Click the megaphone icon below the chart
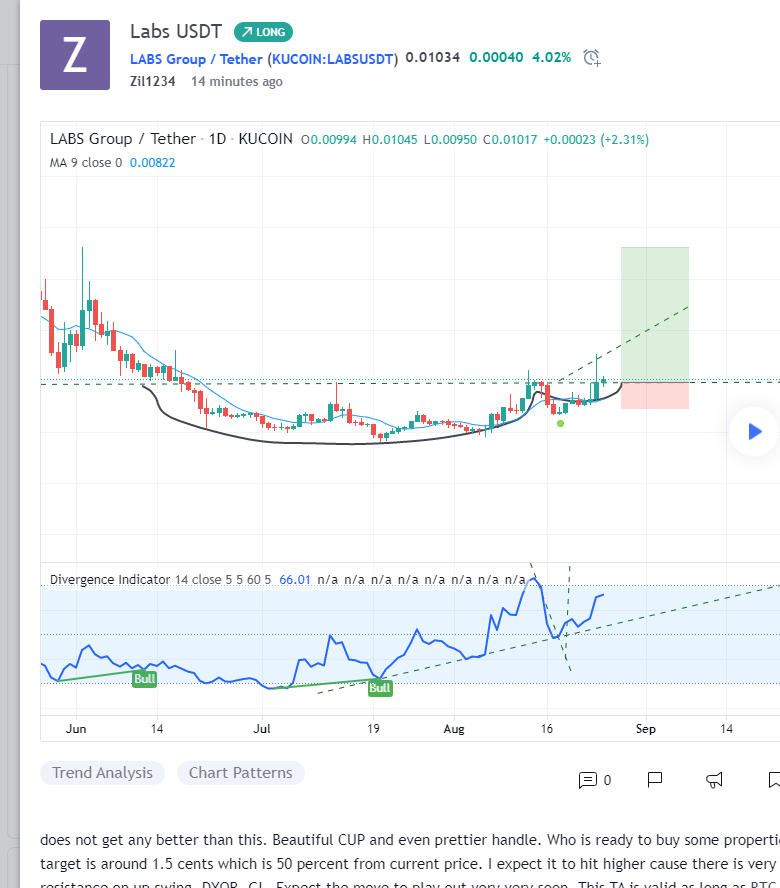Image resolution: width=780 pixels, height=888 pixels. coord(714,780)
